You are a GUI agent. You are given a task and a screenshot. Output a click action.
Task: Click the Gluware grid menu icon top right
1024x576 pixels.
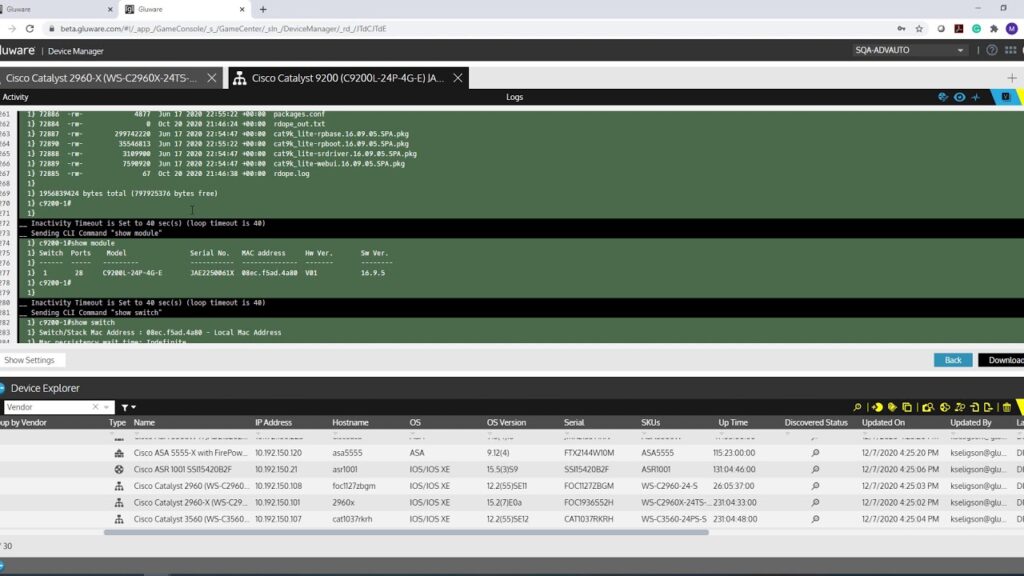[1012, 49]
